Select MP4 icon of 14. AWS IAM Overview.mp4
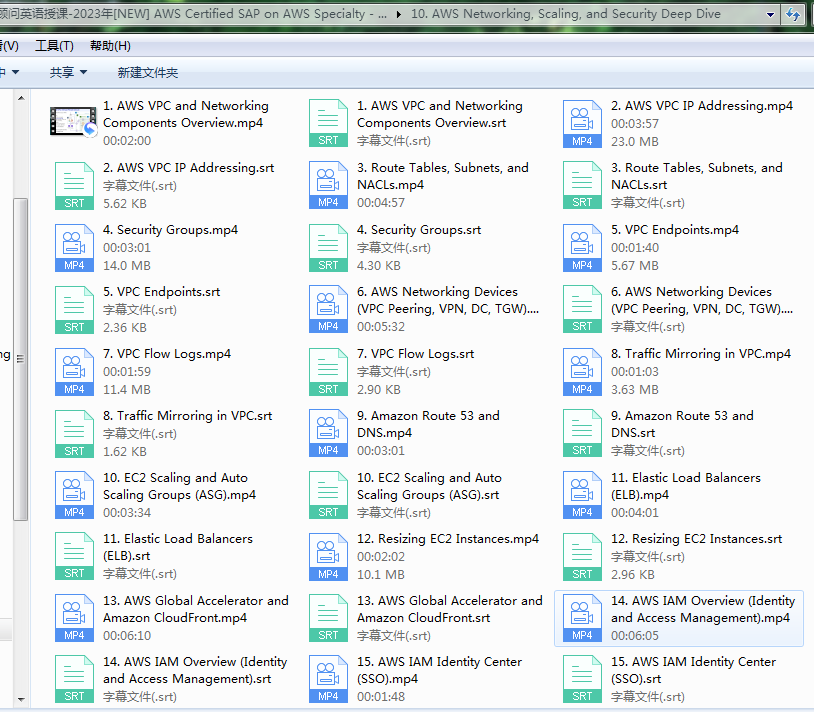 pos(582,618)
